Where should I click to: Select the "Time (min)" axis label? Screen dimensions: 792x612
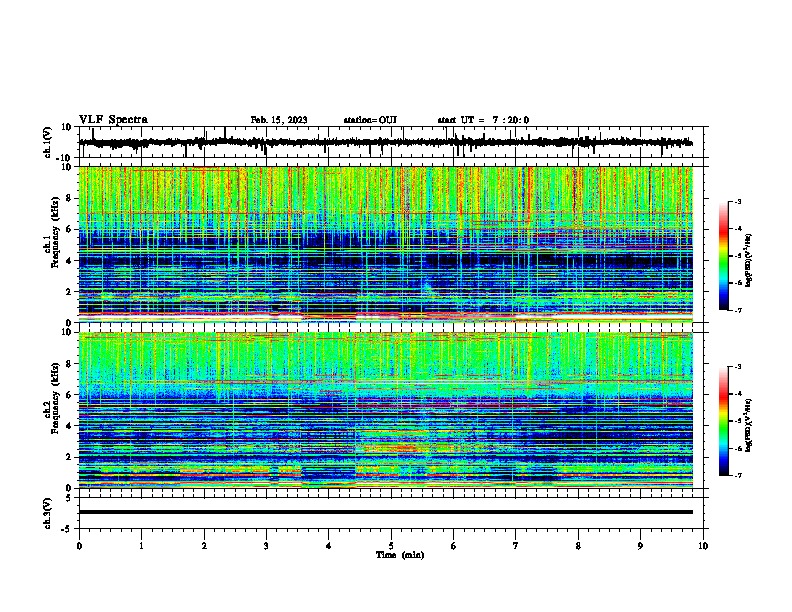tap(400, 555)
